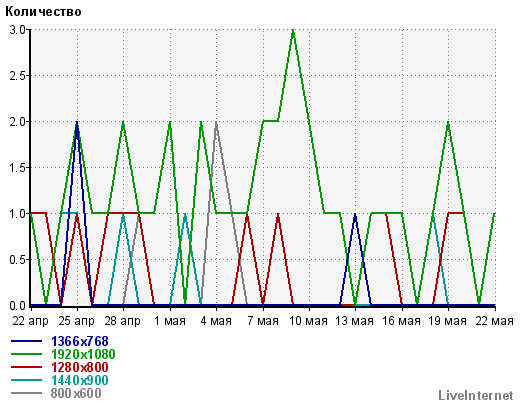Click the 10 мая x-axis date label
Screen dimensions: 520x405
click(x=308, y=321)
